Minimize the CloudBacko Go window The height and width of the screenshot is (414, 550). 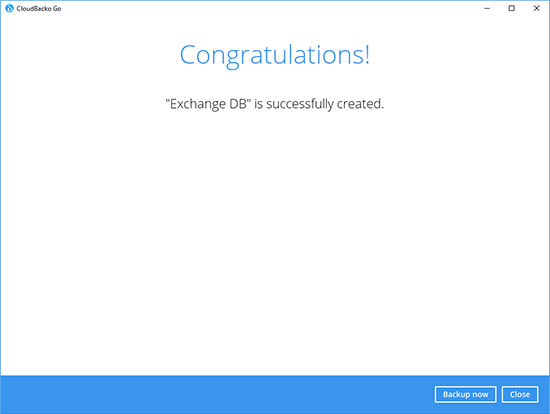point(487,8)
